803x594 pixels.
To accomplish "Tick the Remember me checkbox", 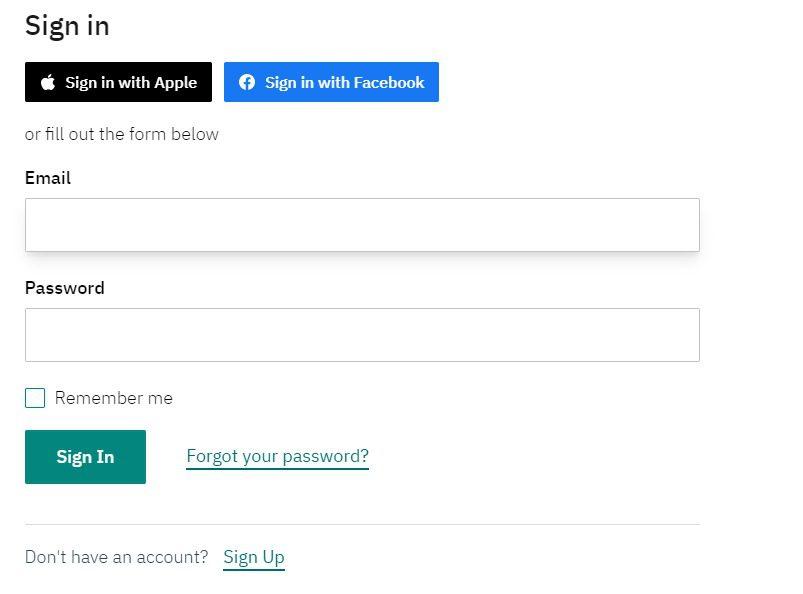I will [x=35, y=398].
